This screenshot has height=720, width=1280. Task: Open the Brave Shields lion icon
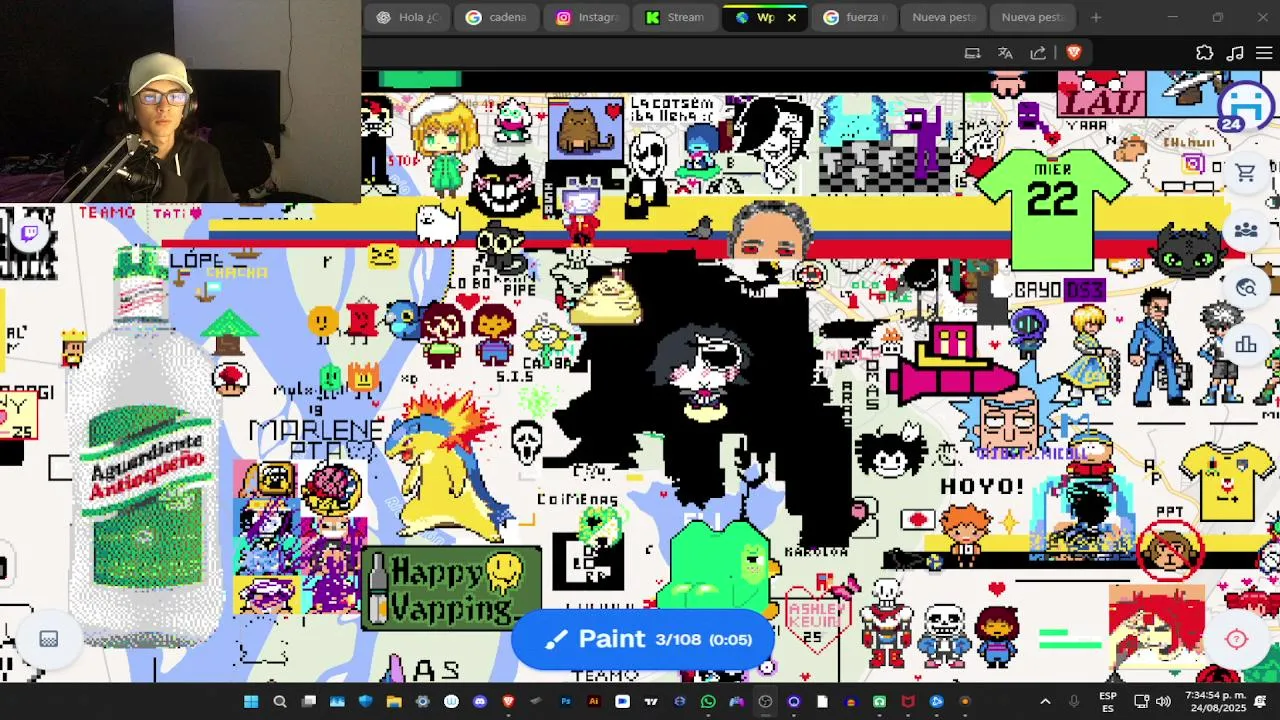click(x=1074, y=53)
